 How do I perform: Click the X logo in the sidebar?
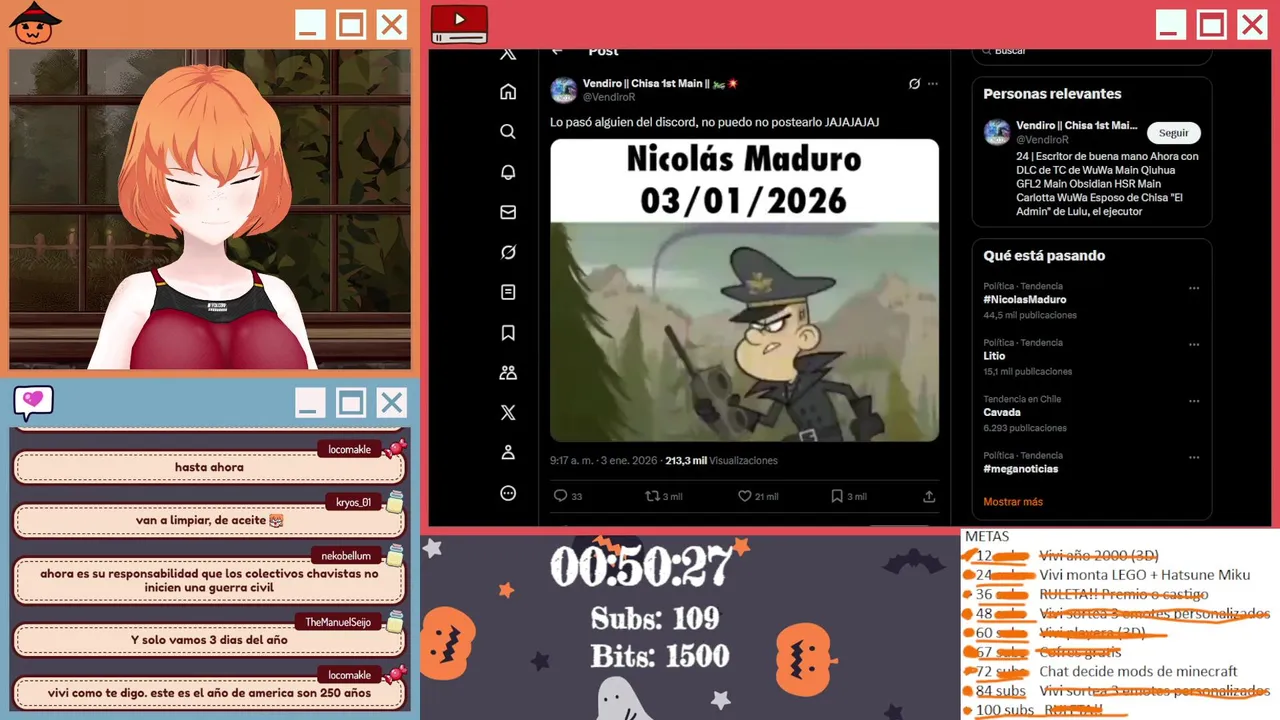508,53
